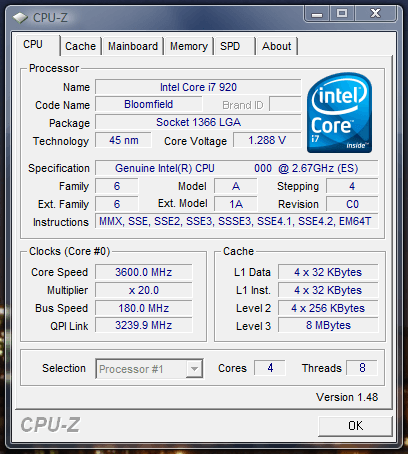Click the Core Speed value field
The height and width of the screenshot is (454, 408).
click(144, 272)
